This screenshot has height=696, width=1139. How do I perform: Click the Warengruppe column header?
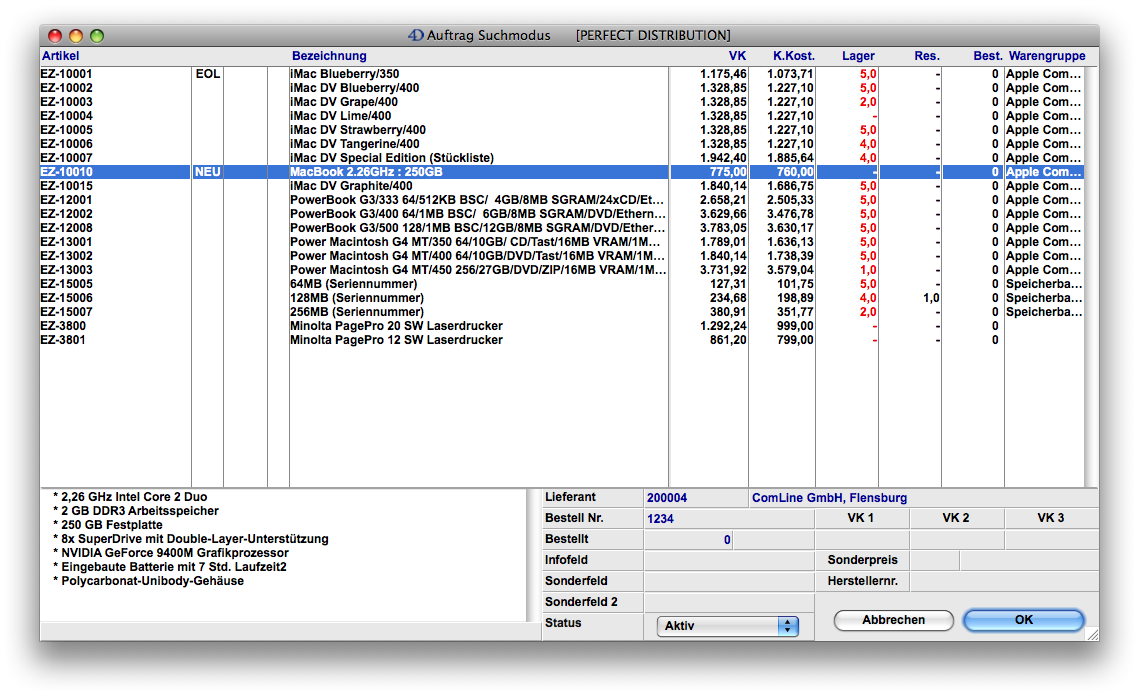click(1047, 56)
